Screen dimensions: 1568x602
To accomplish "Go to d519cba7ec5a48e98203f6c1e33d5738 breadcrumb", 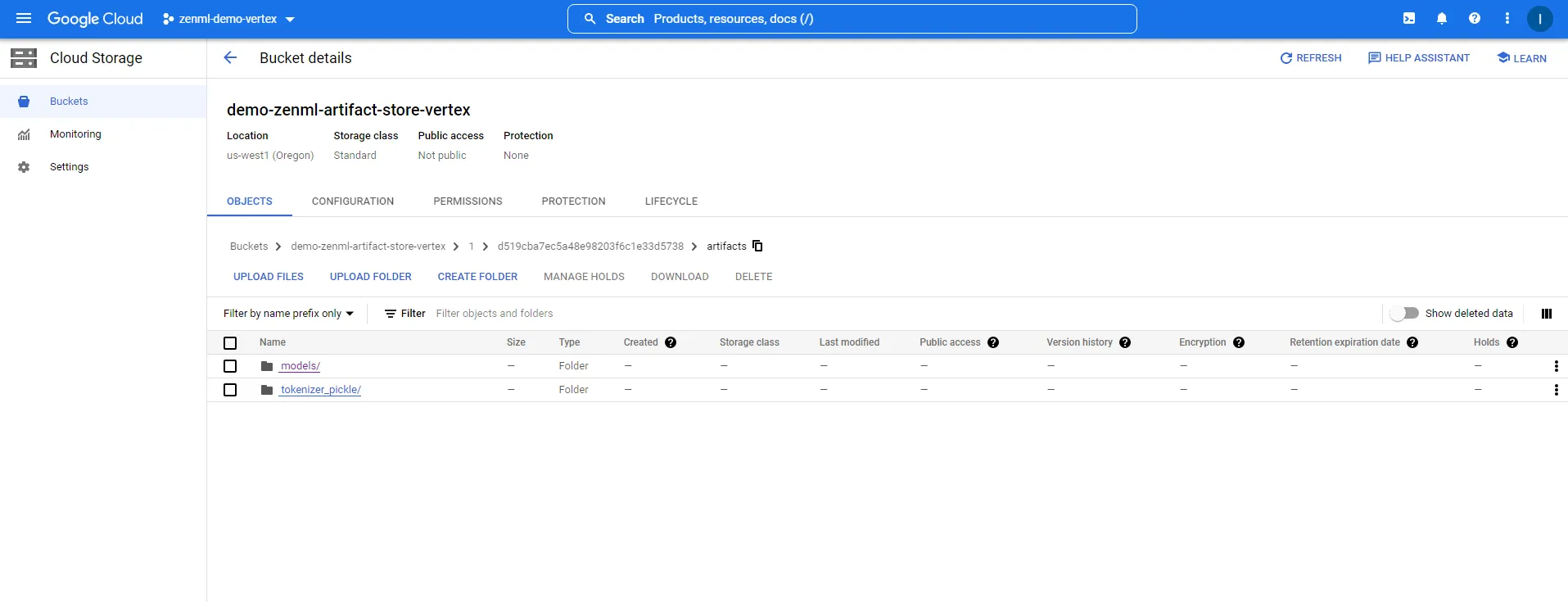I will click(590, 247).
